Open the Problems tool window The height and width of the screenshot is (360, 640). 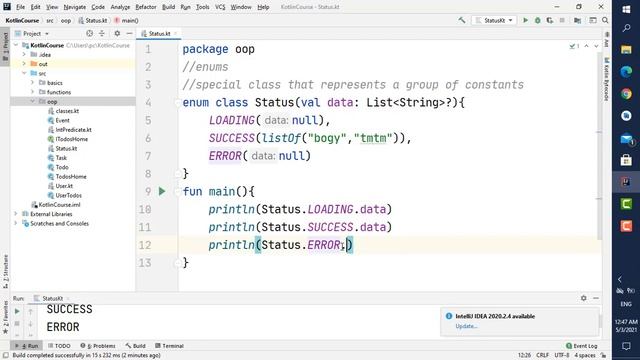pos(98,346)
